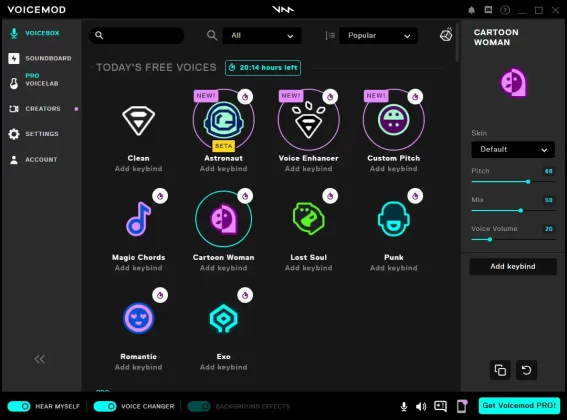This screenshot has width=567, height=420.
Task: Click the Pitch value box 68
Action: (x=549, y=171)
